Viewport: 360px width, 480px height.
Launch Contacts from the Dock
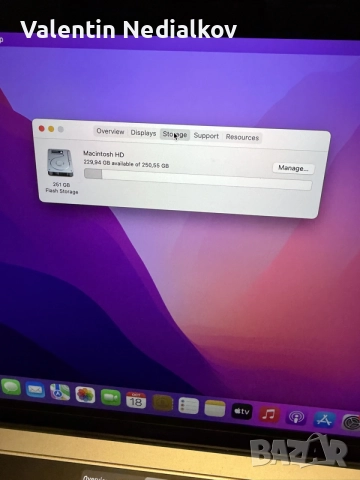click(163, 403)
